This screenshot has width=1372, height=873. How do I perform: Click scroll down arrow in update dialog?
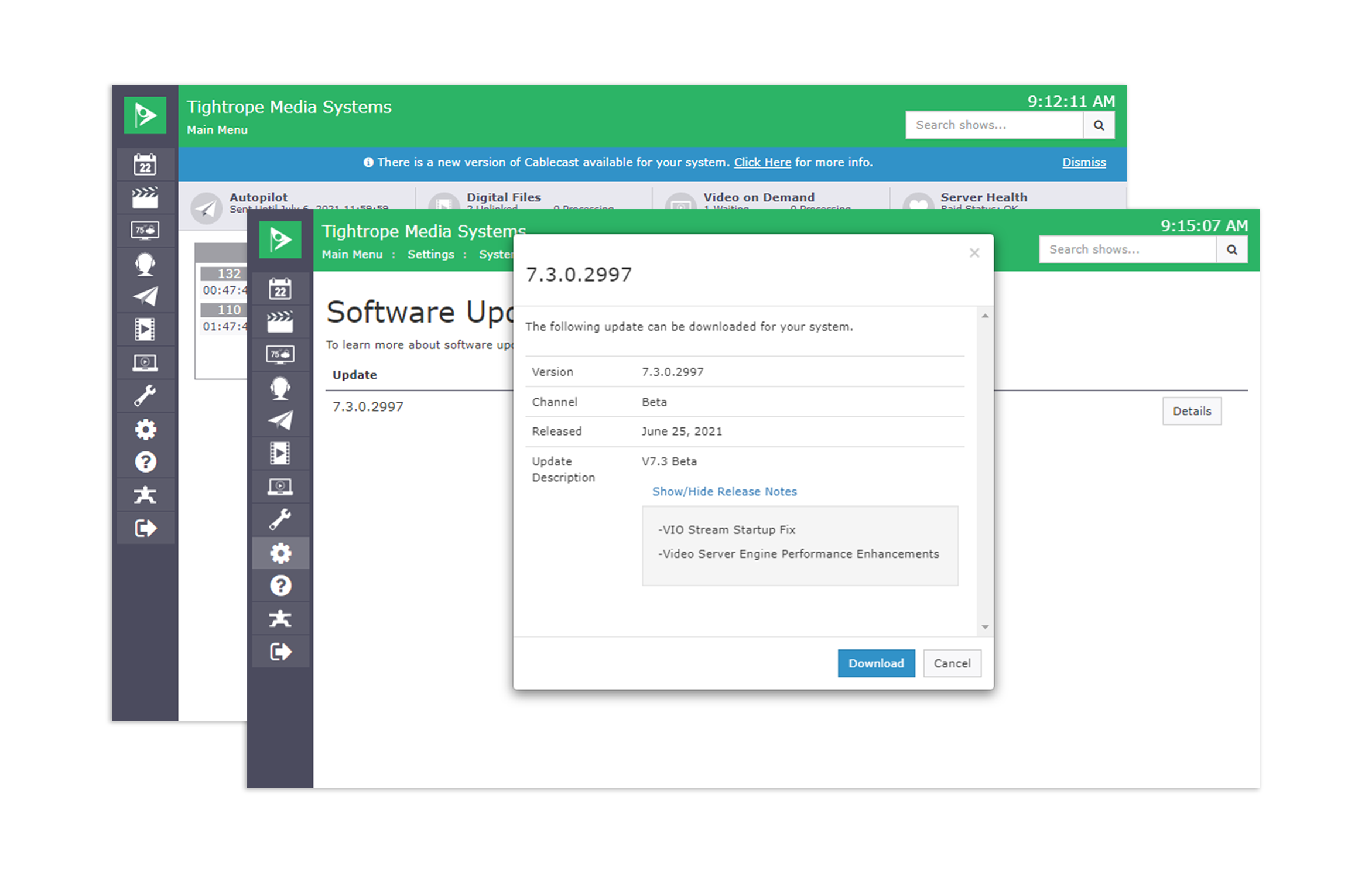[x=985, y=627]
